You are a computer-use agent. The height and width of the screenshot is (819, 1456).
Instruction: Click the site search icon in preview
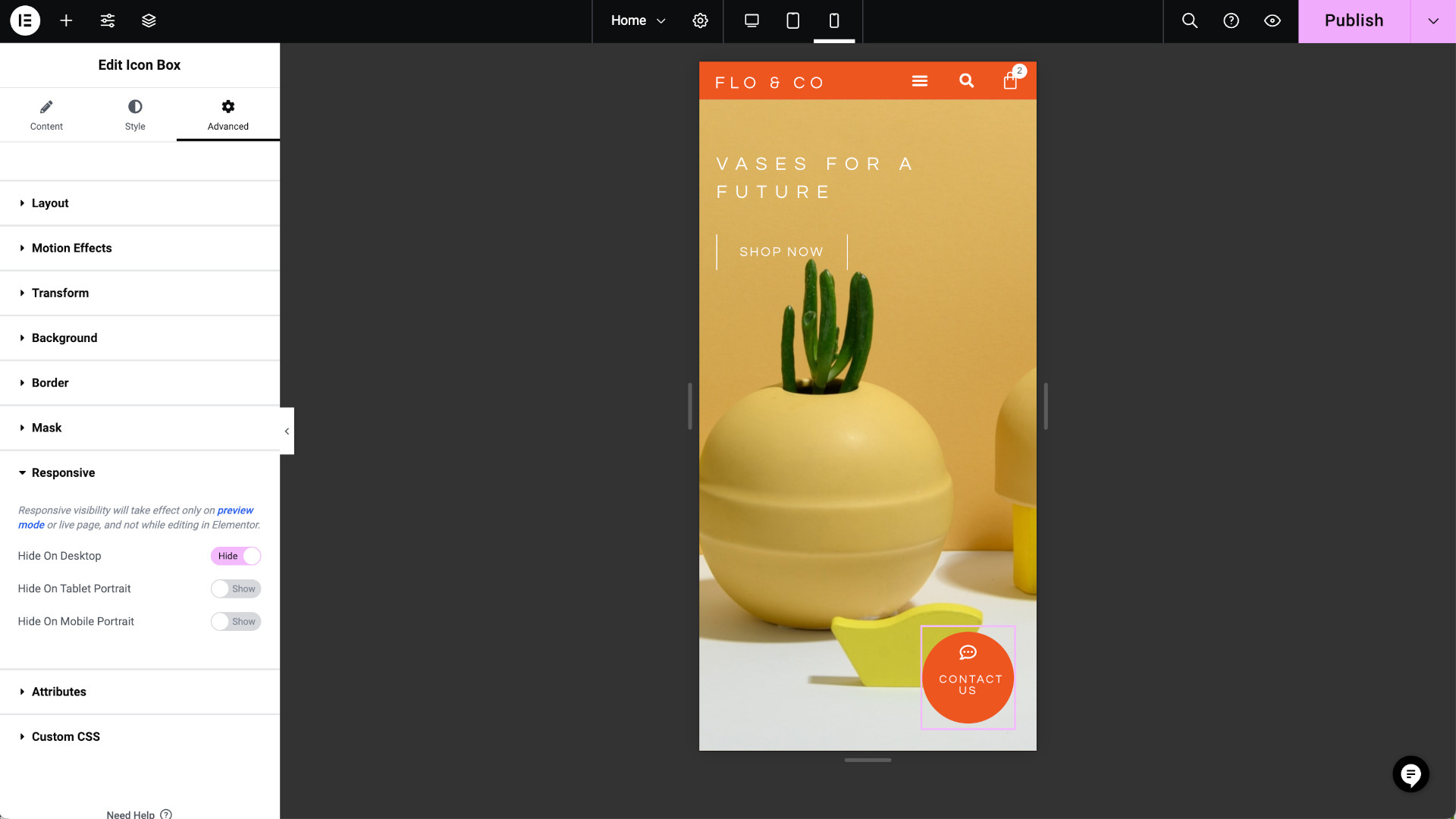[x=966, y=80]
